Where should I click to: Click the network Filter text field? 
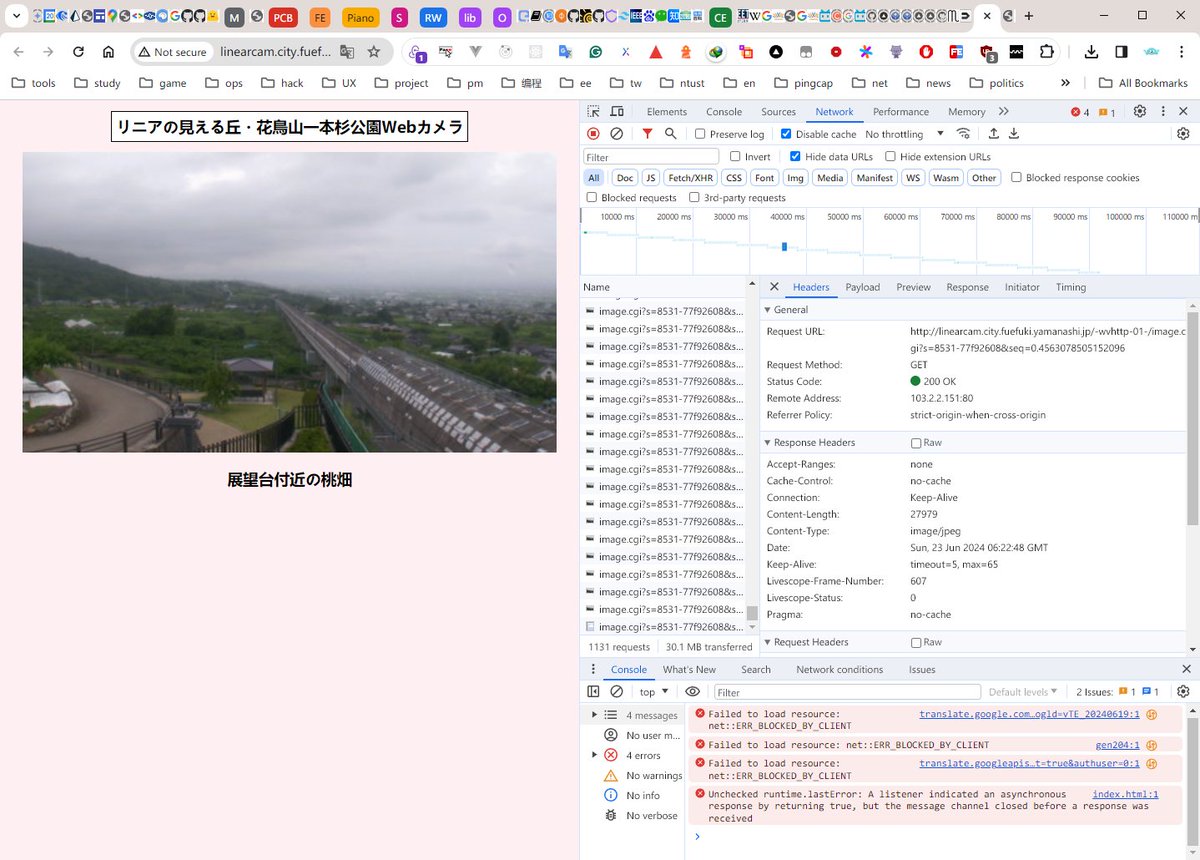(651, 157)
